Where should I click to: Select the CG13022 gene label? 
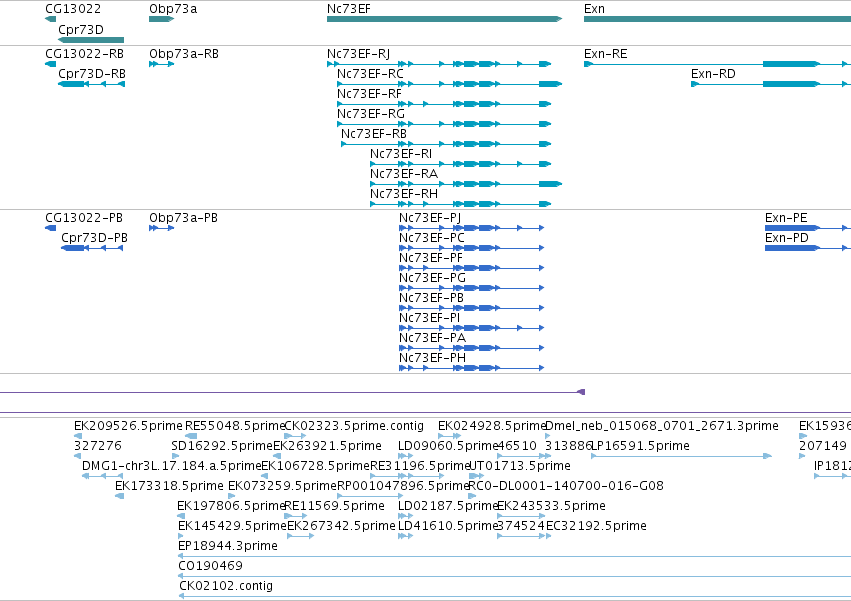(73, 9)
